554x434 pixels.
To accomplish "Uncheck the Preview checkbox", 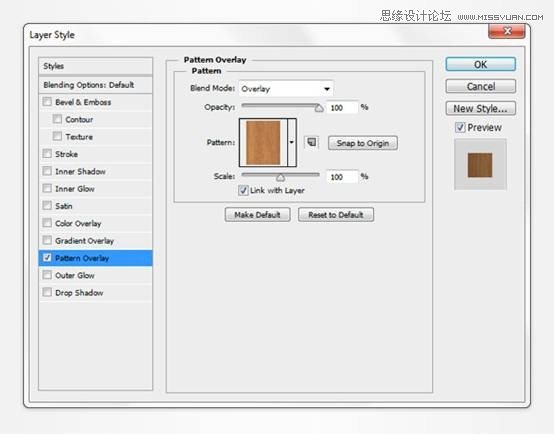I will pos(460,127).
